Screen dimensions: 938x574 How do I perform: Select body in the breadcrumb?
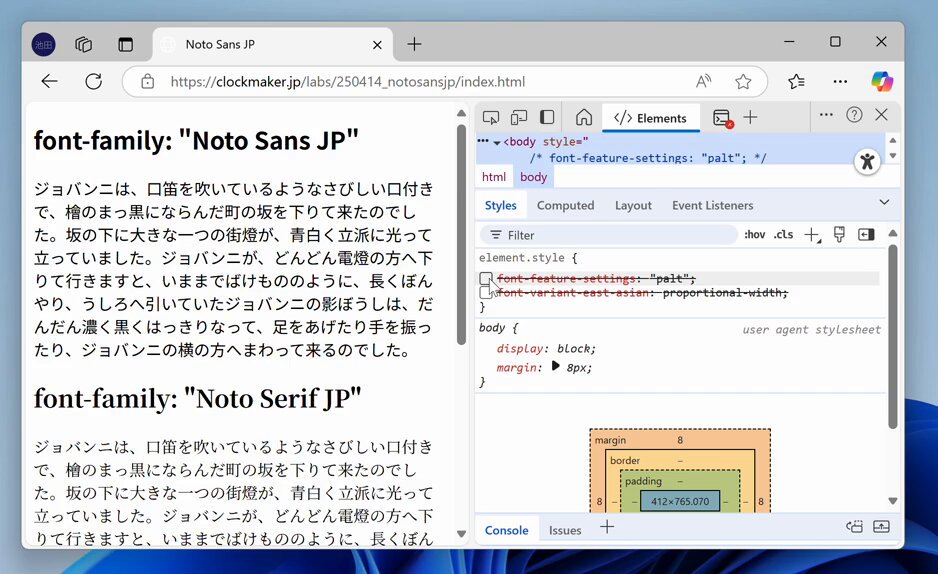(533, 177)
